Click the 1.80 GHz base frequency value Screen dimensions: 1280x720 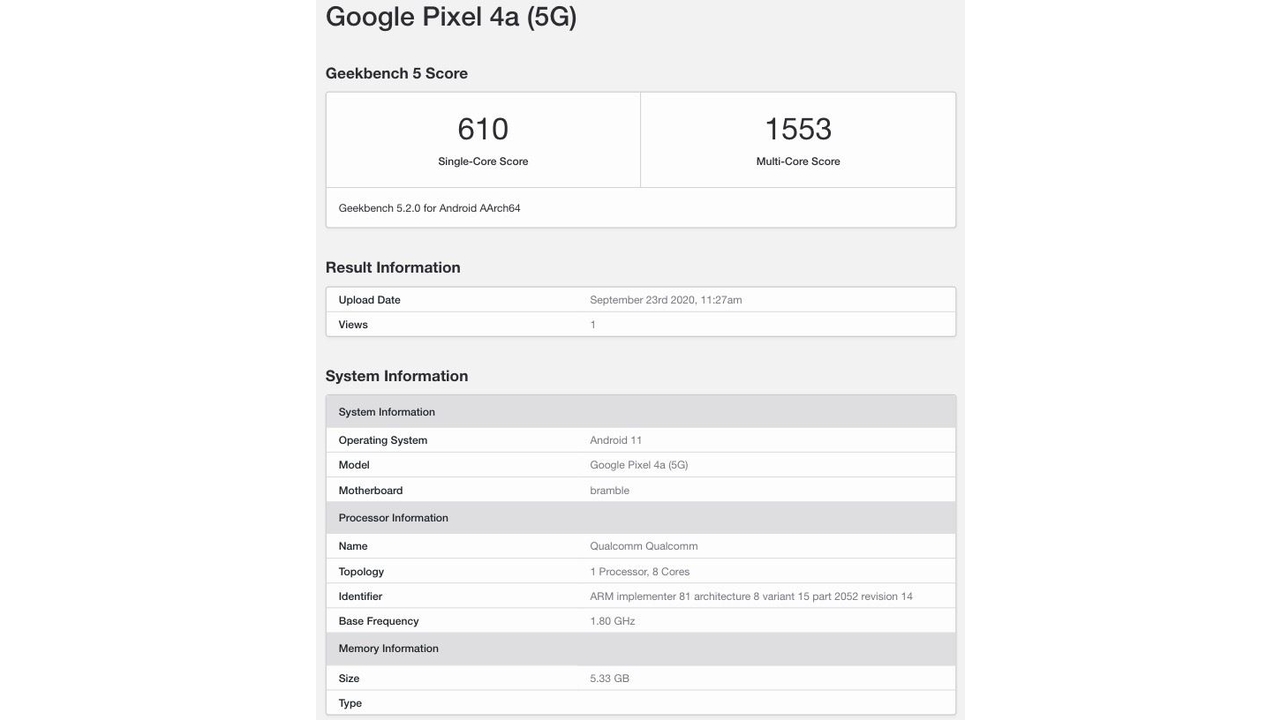(612, 621)
